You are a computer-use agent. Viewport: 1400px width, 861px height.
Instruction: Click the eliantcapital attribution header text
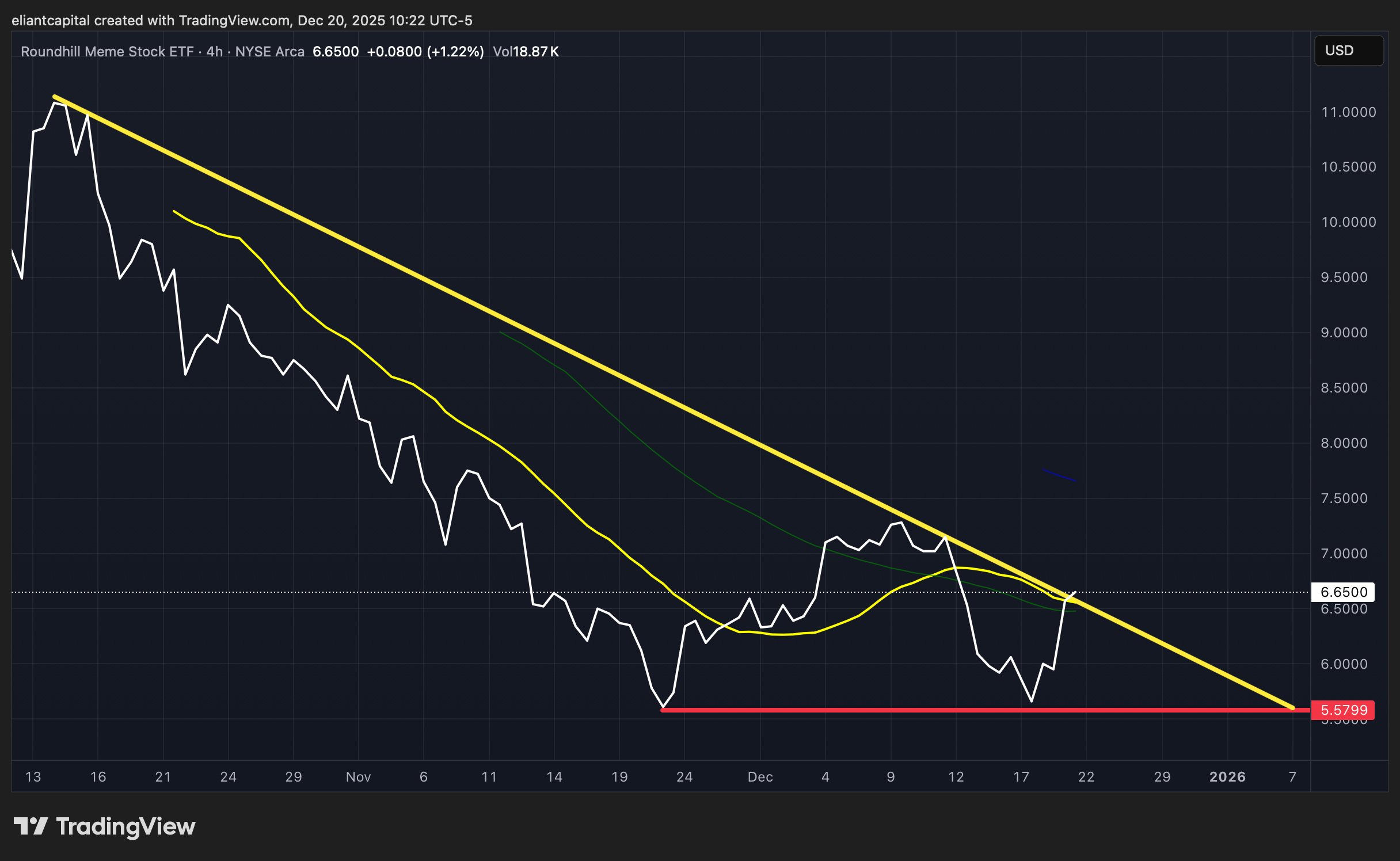tap(242, 21)
